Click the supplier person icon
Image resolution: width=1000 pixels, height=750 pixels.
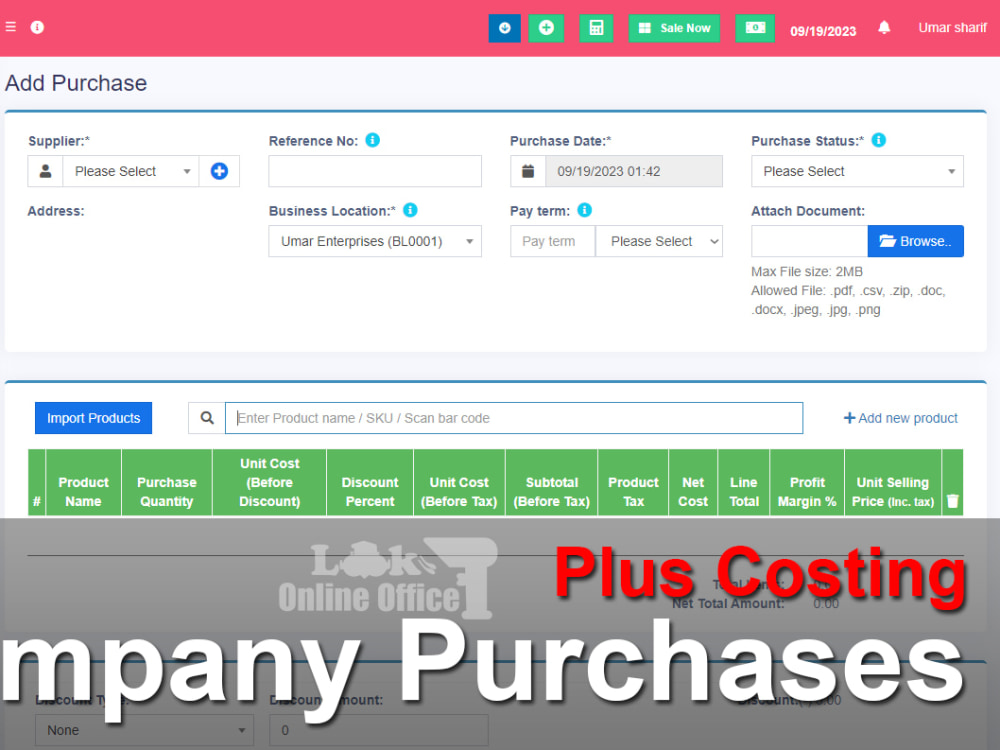[45, 171]
